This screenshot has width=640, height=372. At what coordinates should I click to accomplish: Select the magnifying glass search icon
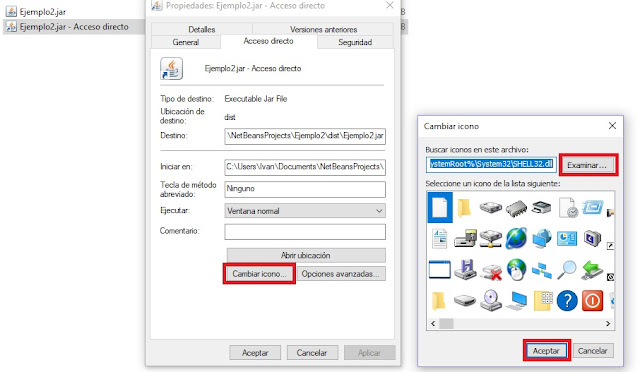[567, 270]
